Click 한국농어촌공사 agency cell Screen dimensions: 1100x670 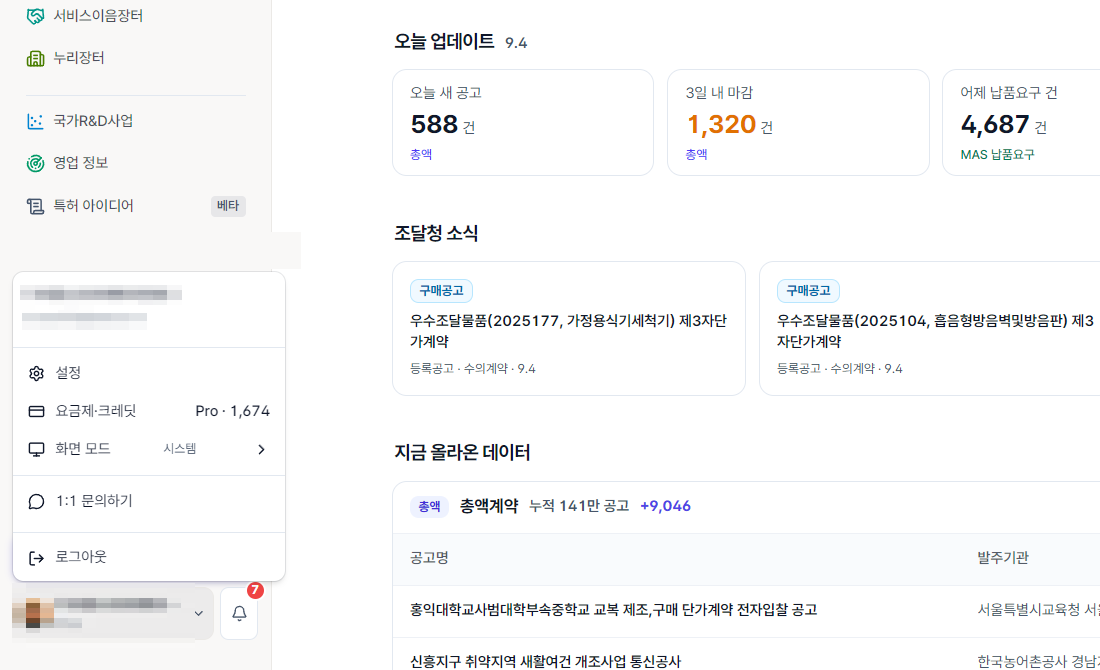tap(1038, 661)
